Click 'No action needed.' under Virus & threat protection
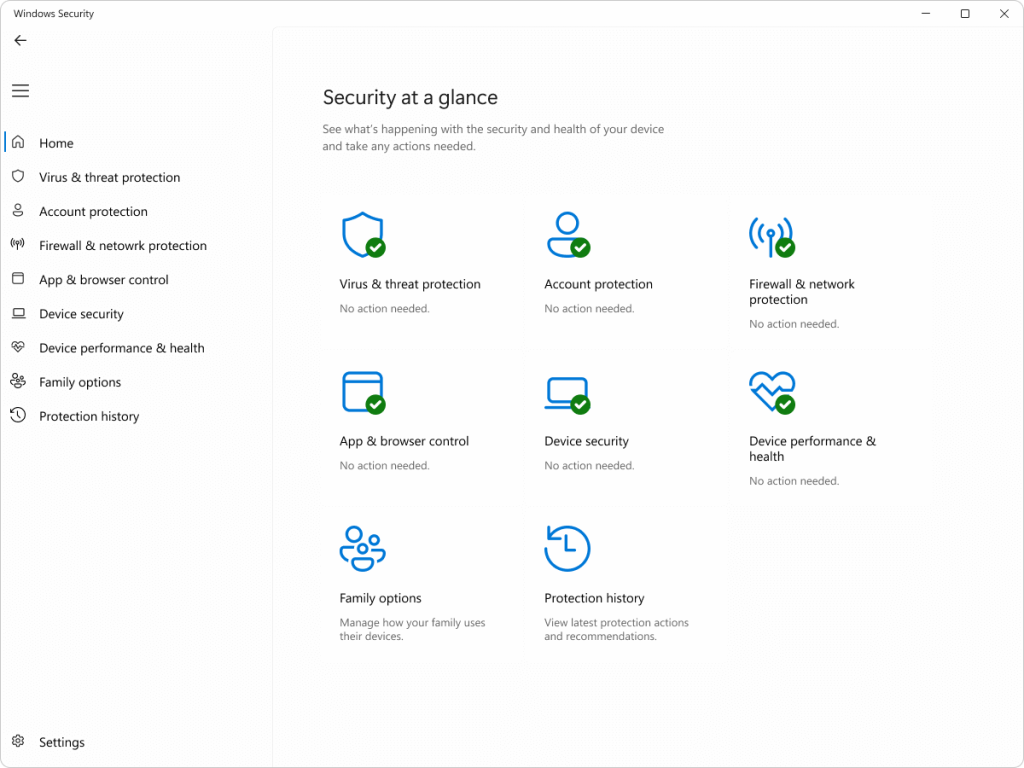 pos(385,308)
